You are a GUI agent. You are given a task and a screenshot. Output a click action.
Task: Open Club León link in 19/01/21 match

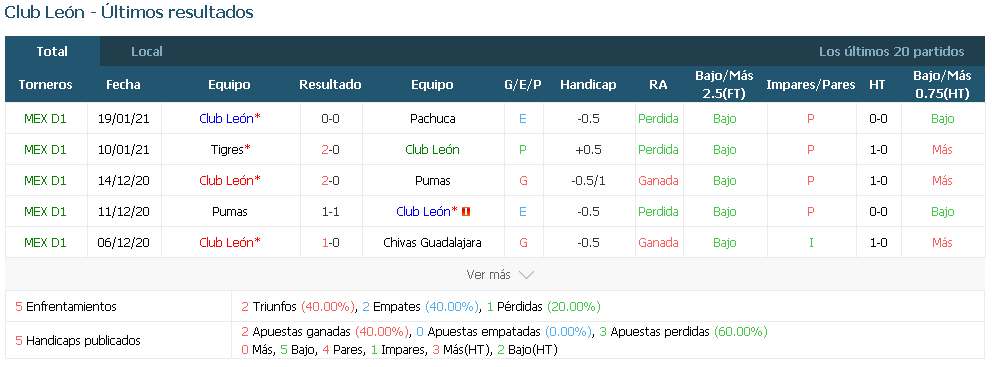click(226, 119)
